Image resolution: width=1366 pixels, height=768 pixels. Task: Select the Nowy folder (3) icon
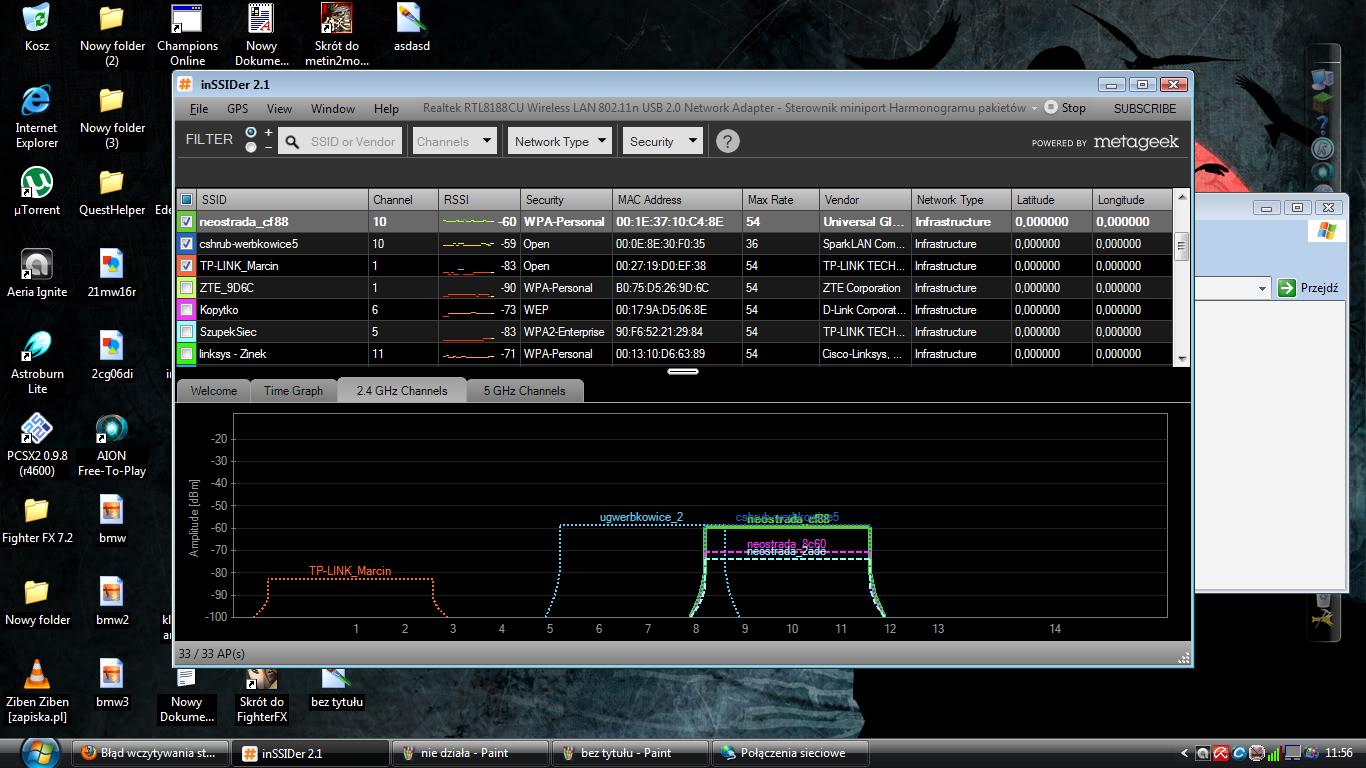pos(112,116)
